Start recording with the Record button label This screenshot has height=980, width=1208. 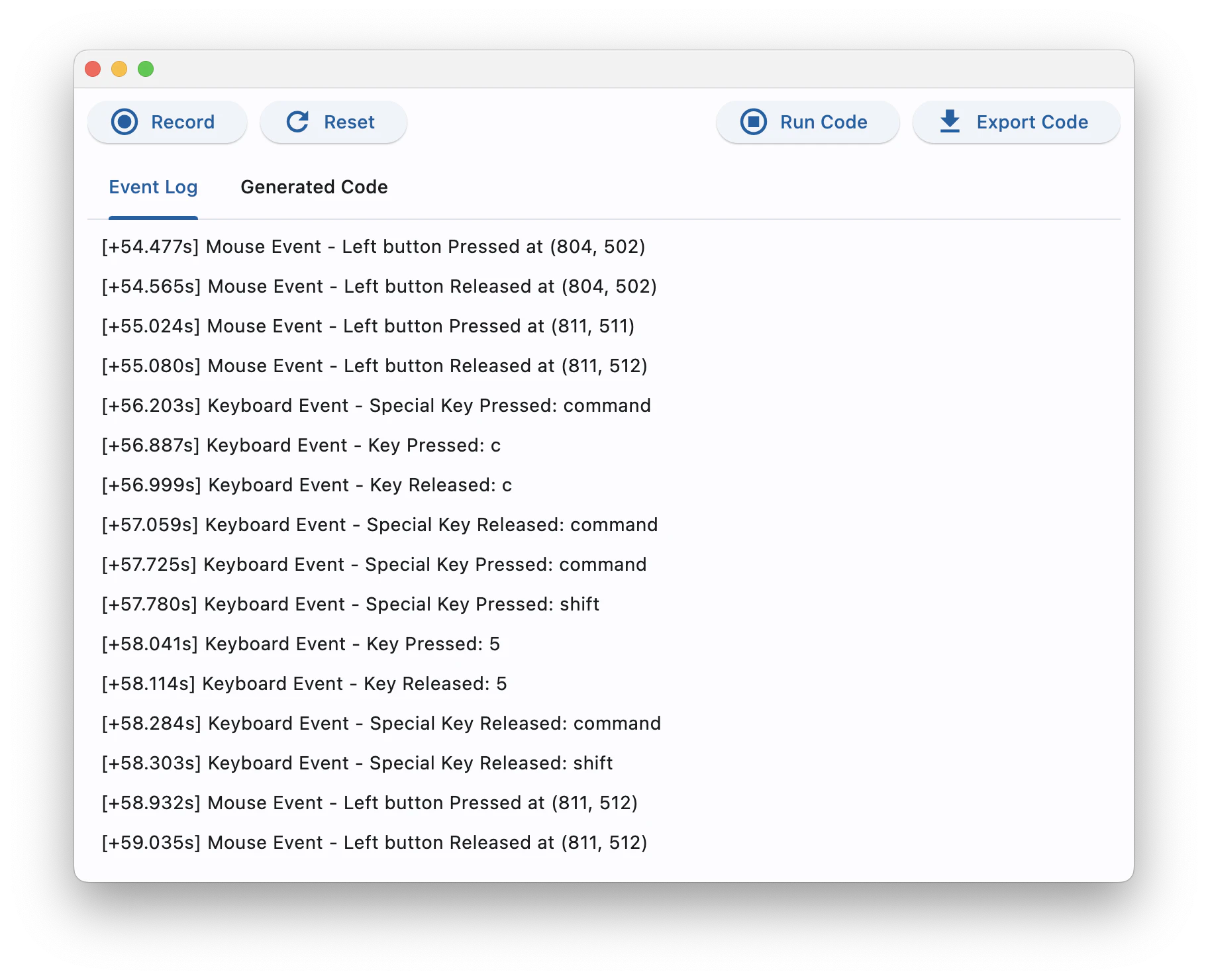183,122
